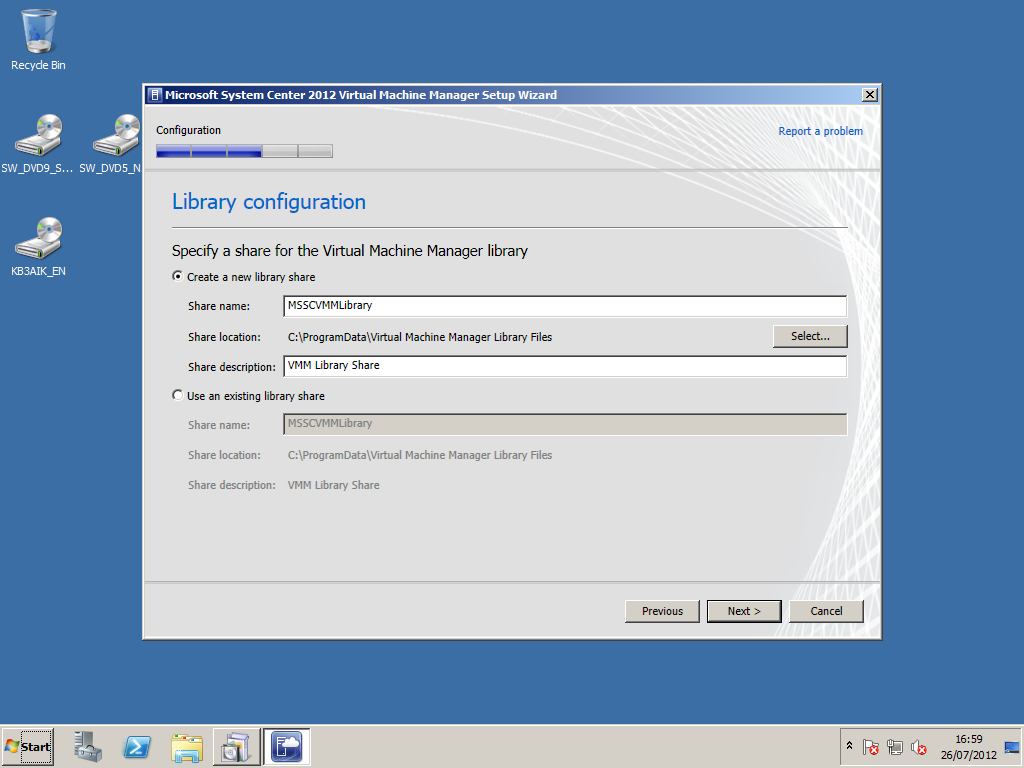Select Use an existing library share
This screenshot has width=1024, height=768.
pyautogui.click(x=248, y=396)
